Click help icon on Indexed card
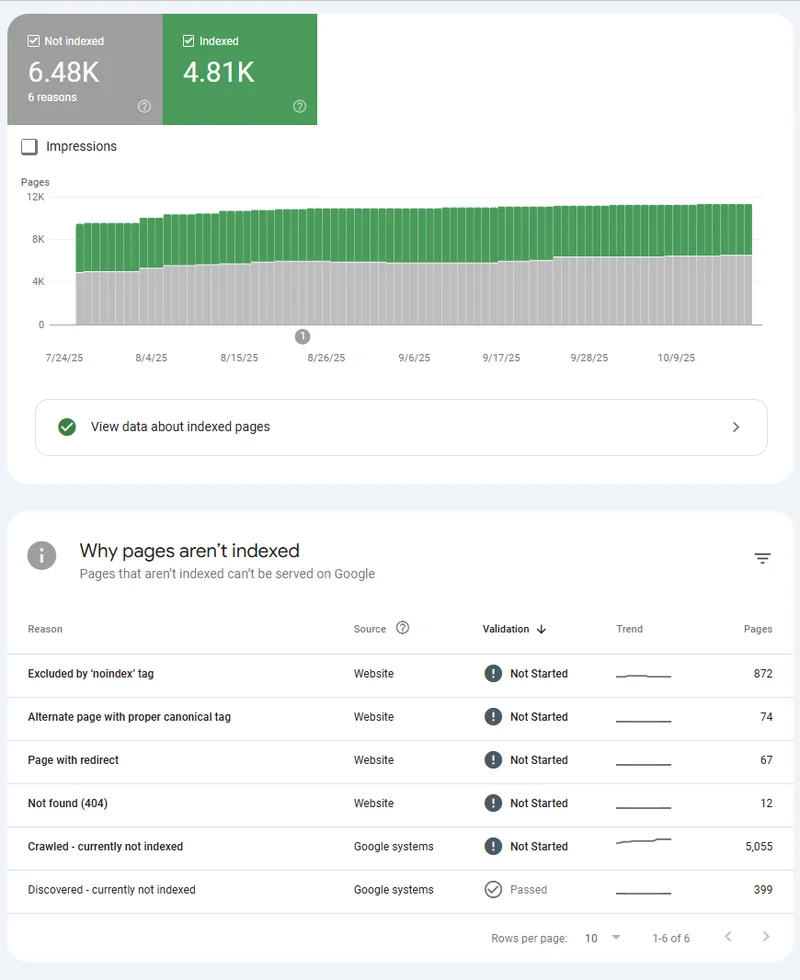Viewport: 800px width, 980px height. tap(300, 106)
